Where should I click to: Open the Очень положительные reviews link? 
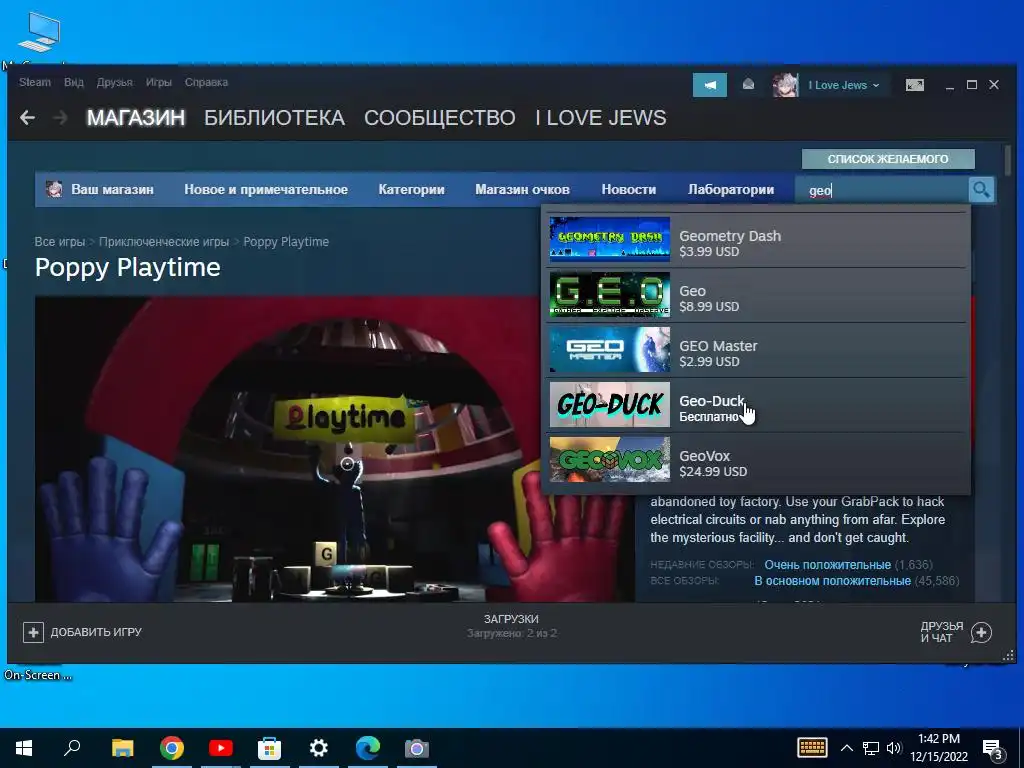(827, 564)
